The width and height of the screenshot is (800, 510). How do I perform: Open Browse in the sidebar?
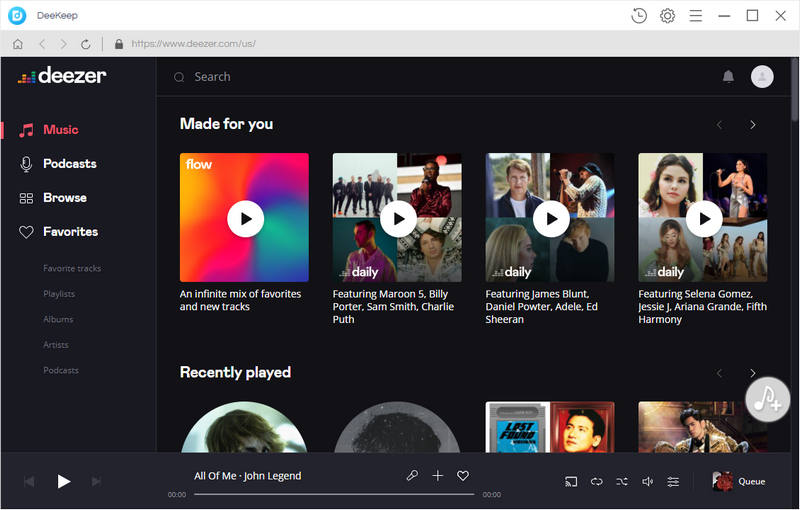point(53,198)
